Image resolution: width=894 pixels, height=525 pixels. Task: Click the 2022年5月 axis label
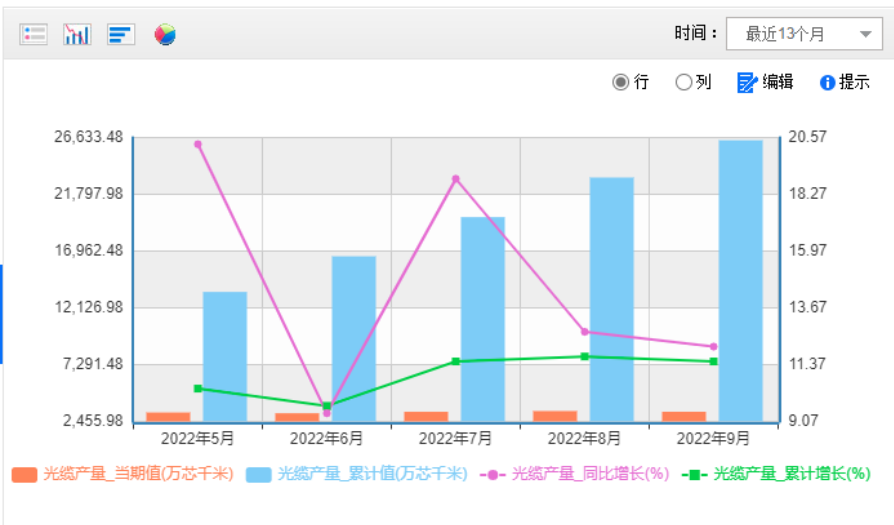pos(198,438)
